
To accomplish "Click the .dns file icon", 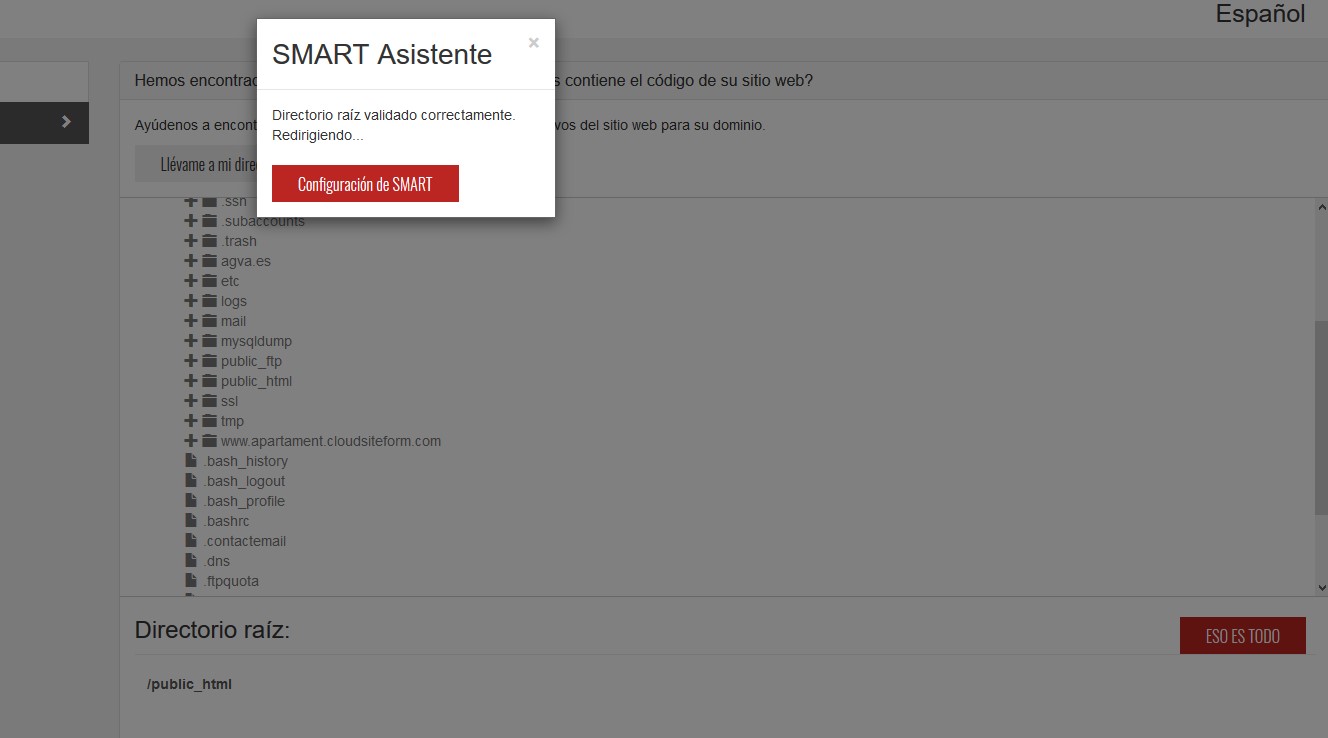I will (191, 561).
